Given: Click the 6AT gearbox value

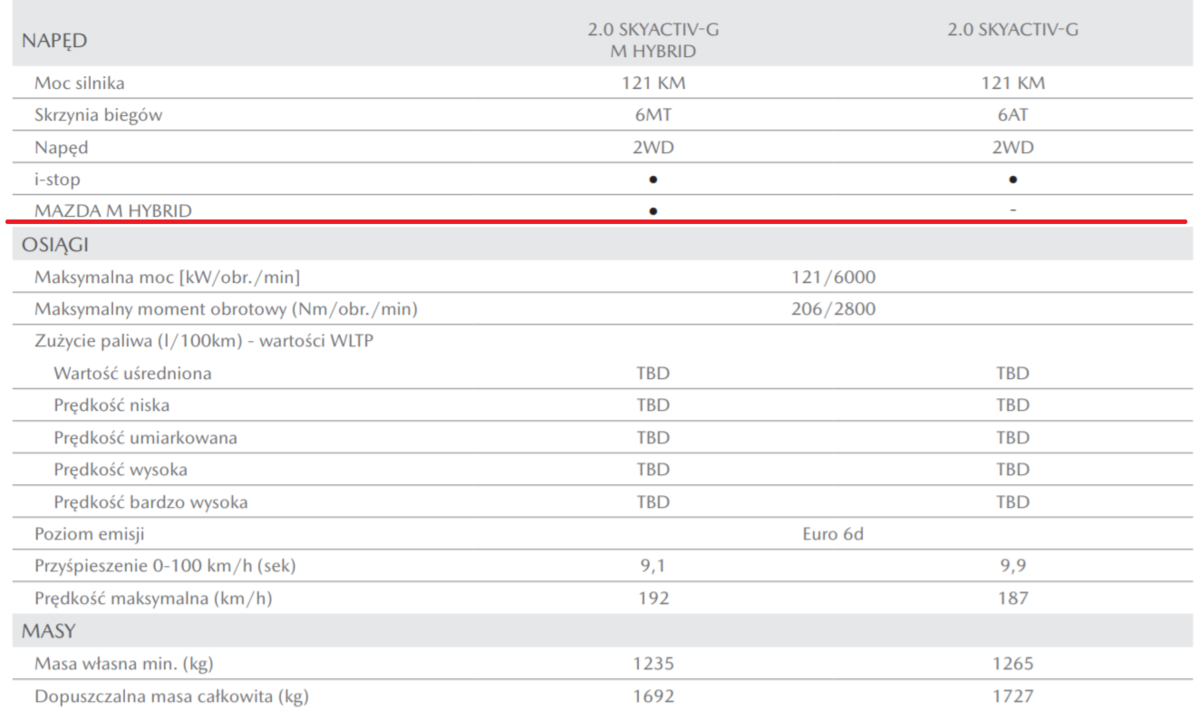Looking at the screenshot, I should point(1013,115).
